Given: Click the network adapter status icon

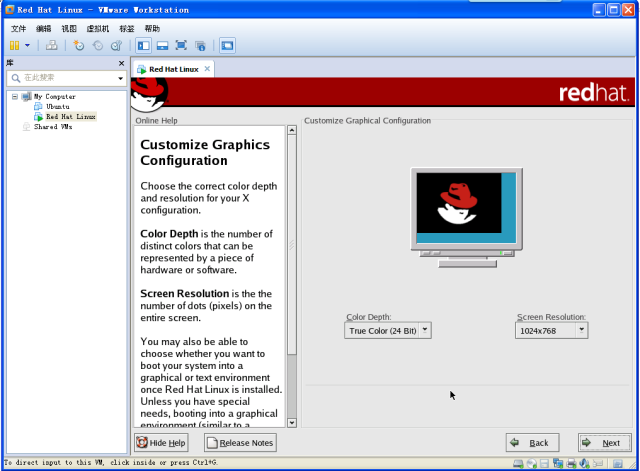Looking at the screenshot, I should click(x=558, y=463).
